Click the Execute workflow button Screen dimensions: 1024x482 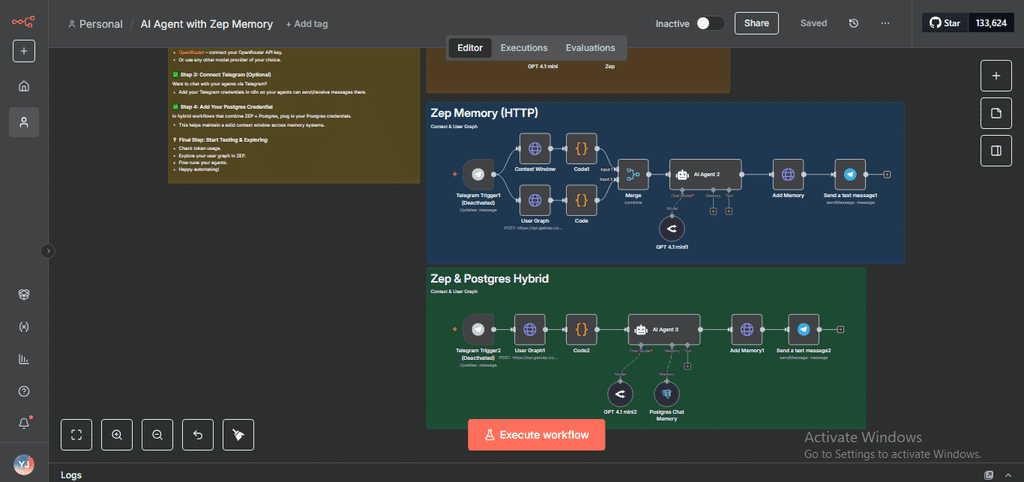(x=536, y=435)
